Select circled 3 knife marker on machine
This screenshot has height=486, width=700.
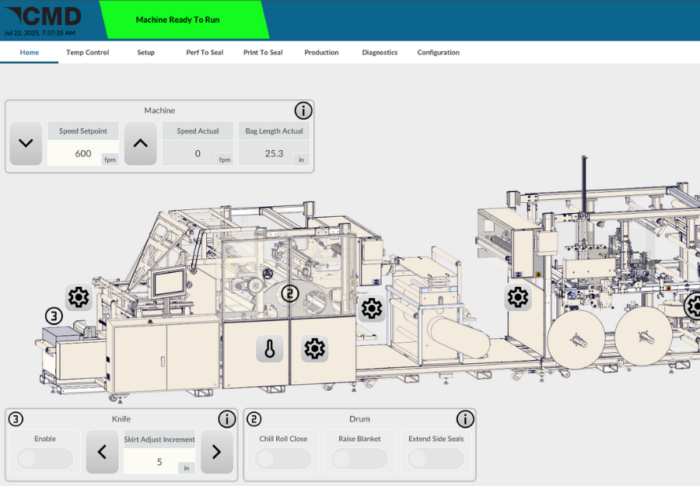coord(54,316)
